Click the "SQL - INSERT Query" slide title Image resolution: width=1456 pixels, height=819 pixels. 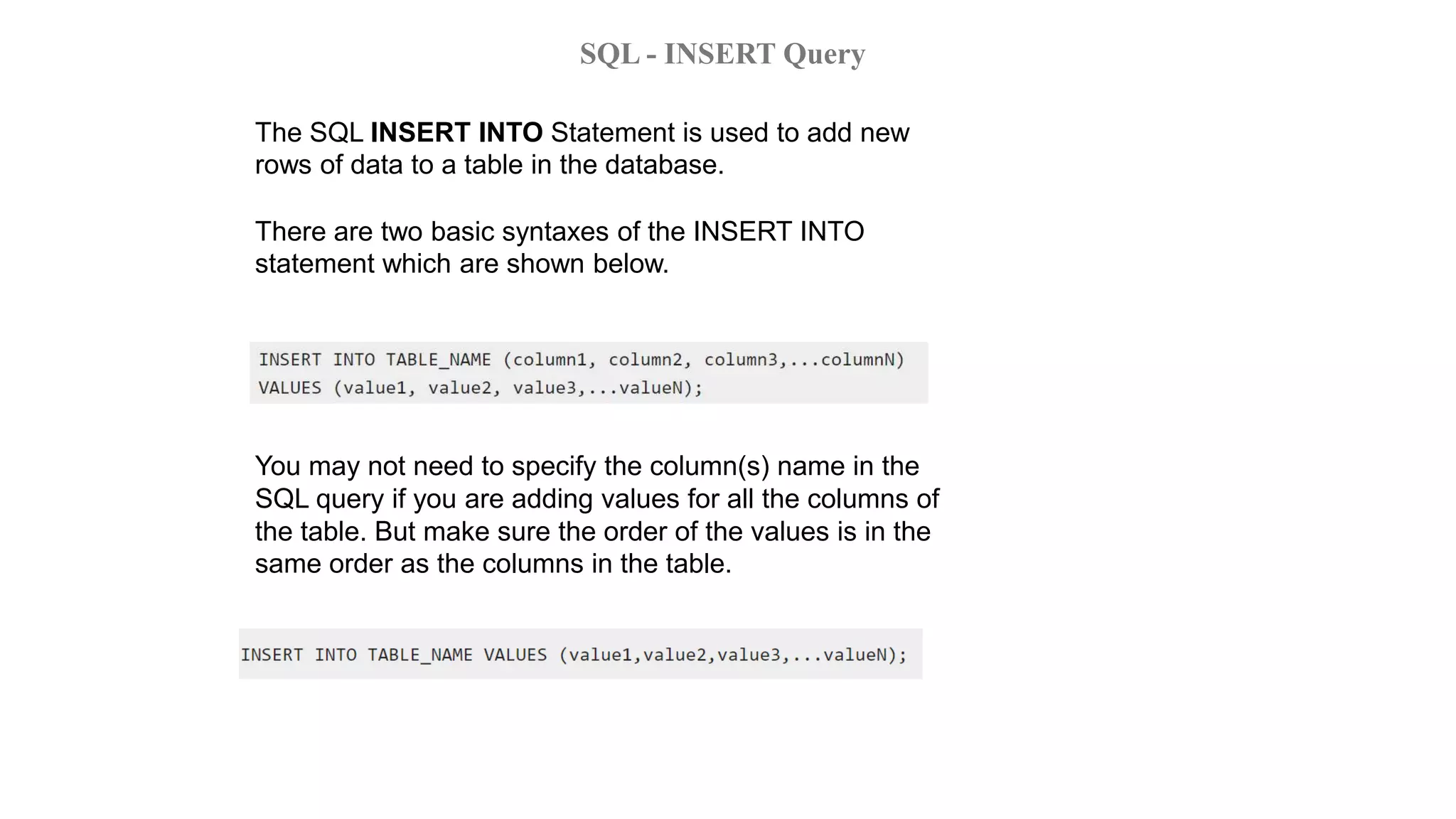[722, 54]
